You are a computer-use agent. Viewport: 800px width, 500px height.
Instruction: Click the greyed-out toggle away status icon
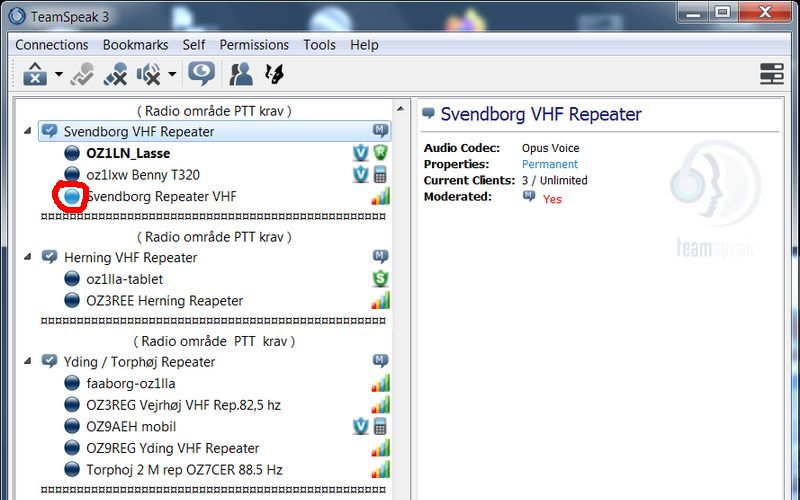(x=82, y=74)
